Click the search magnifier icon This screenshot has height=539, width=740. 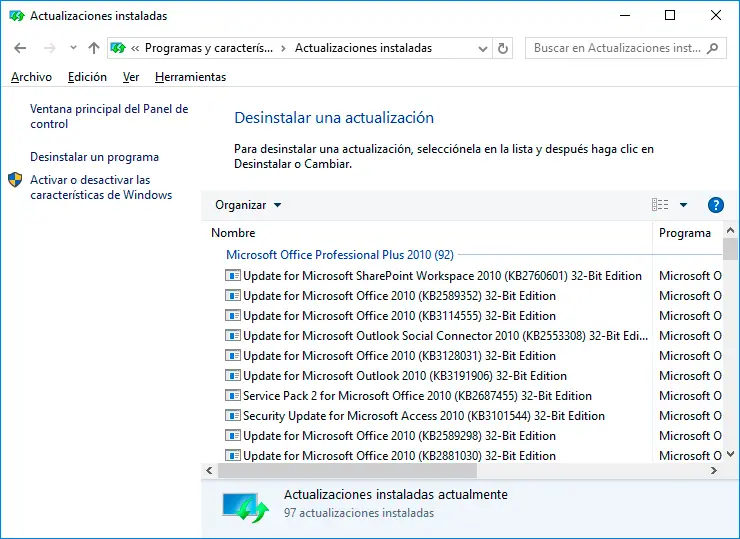tap(712, 48)
